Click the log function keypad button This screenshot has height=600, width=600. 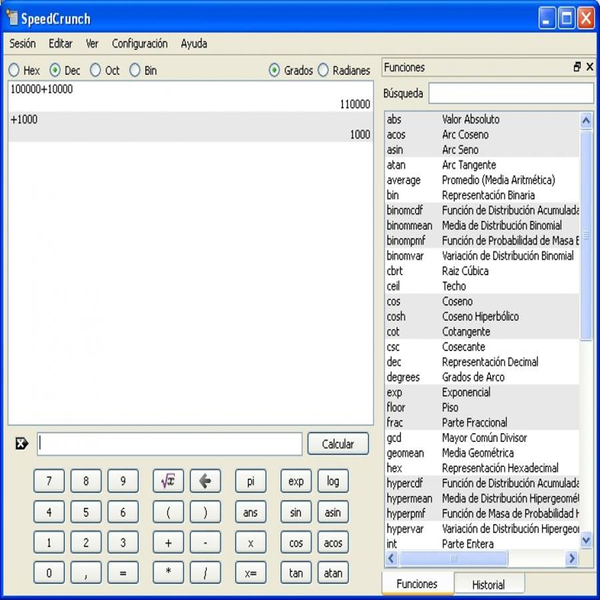coord(333,481)
